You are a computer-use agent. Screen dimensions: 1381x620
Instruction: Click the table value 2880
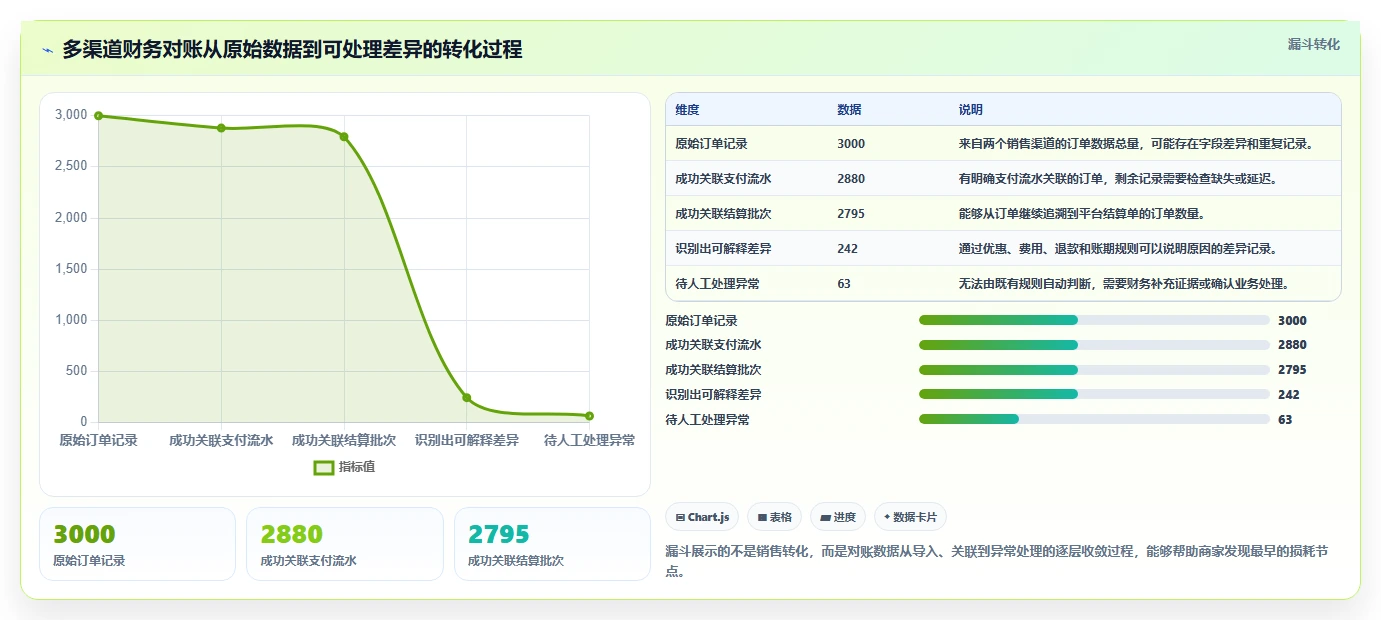click(x=851, y=179)
